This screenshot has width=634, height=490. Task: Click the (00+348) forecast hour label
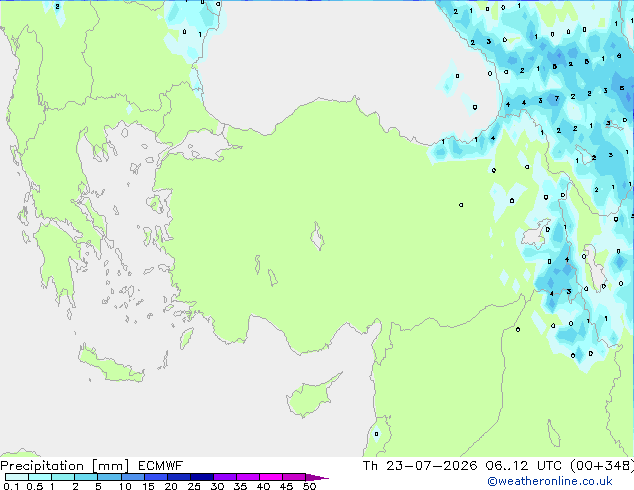[602, 466]
